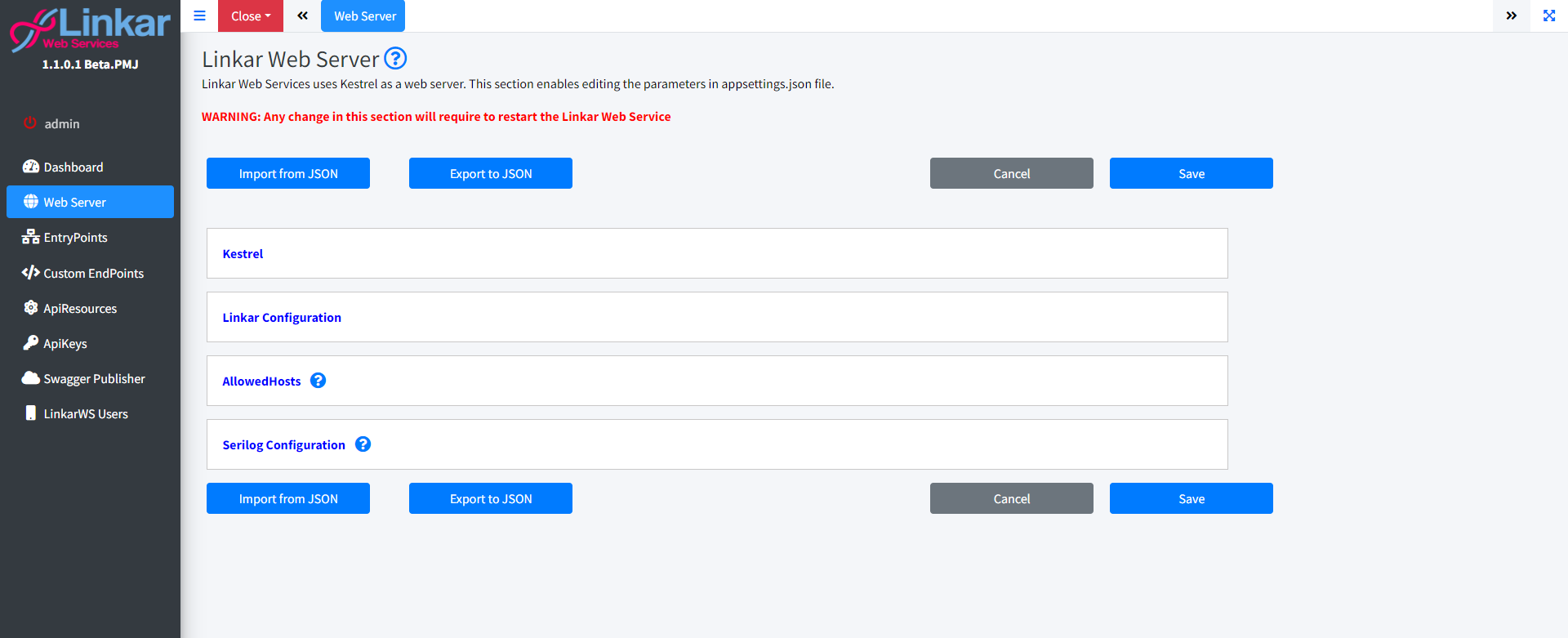
Task: Click the double right chevron icon
Action: tap(1511, 16)
